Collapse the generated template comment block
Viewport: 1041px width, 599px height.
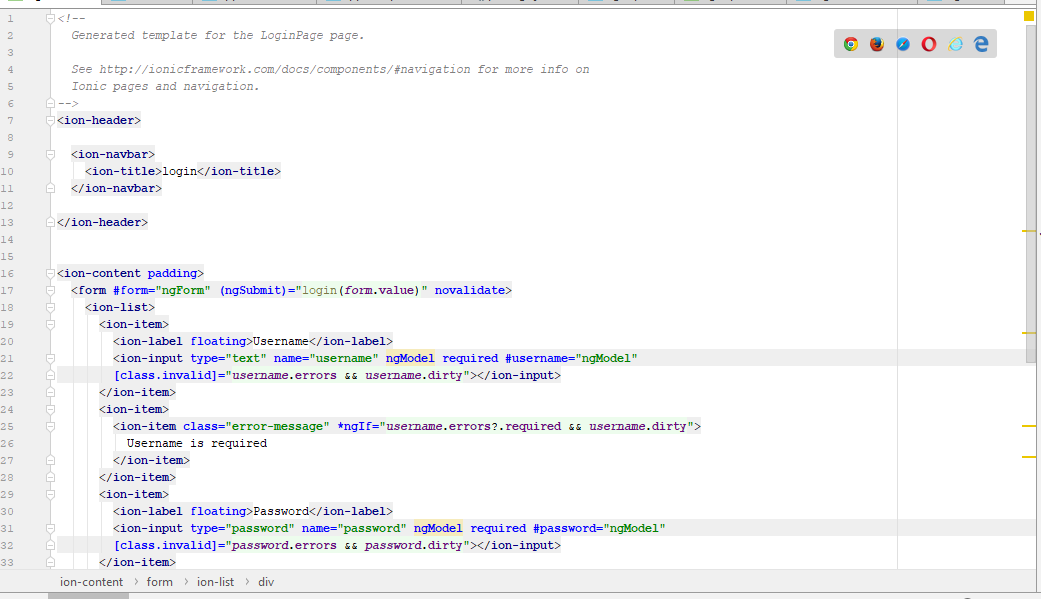tap(48, 16)
